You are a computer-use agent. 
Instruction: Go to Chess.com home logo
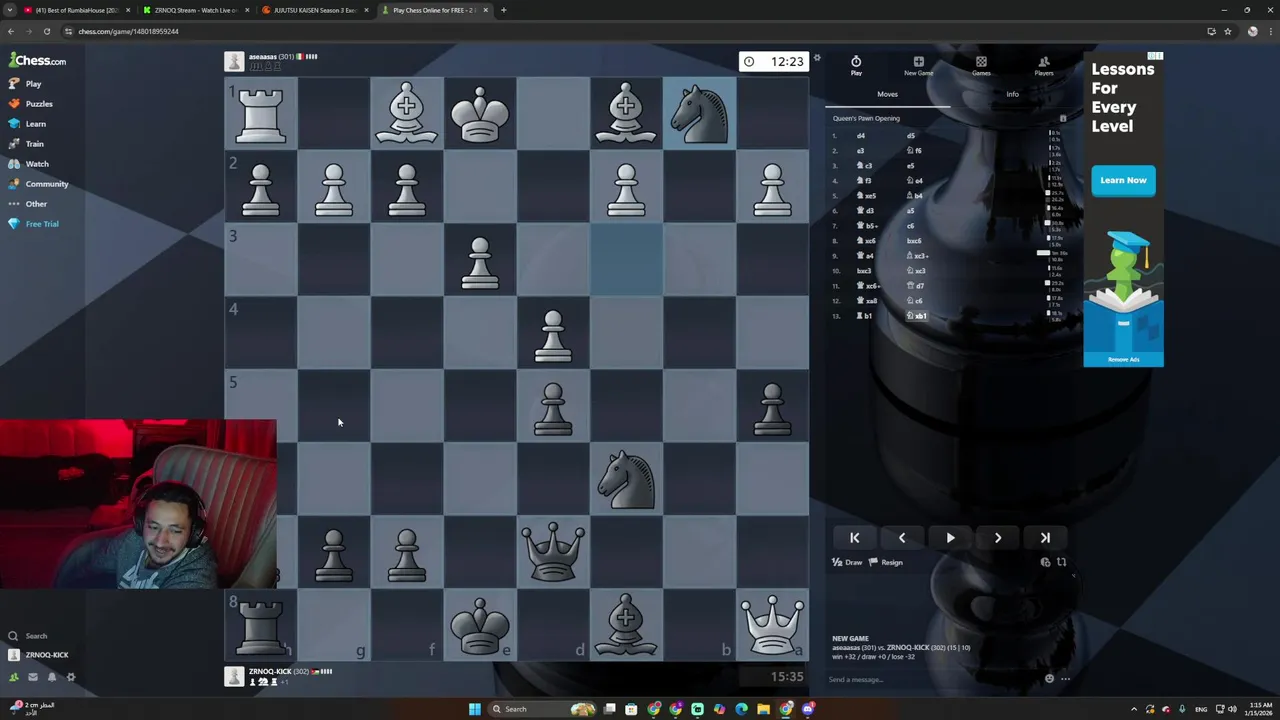[x=38, y=61]
